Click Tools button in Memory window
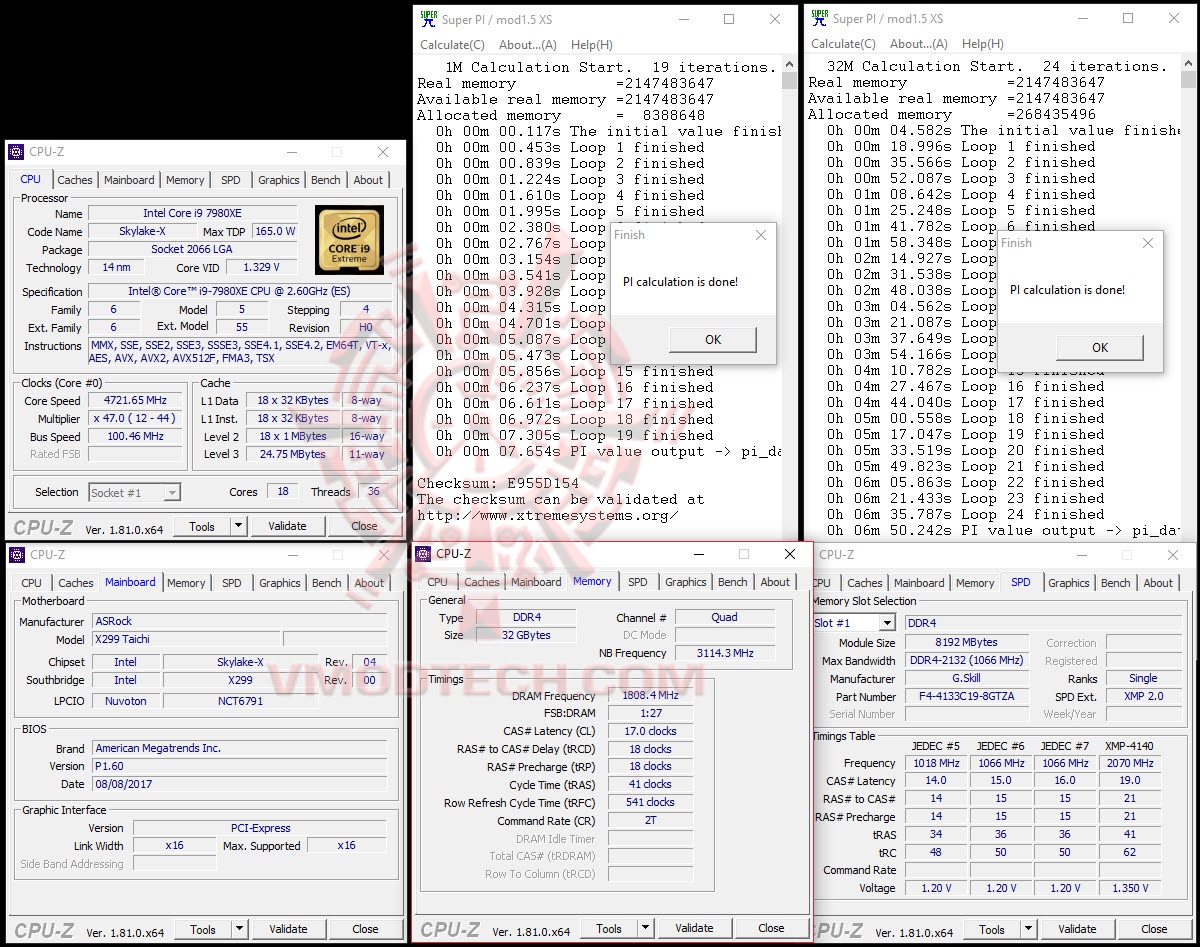 609,928
